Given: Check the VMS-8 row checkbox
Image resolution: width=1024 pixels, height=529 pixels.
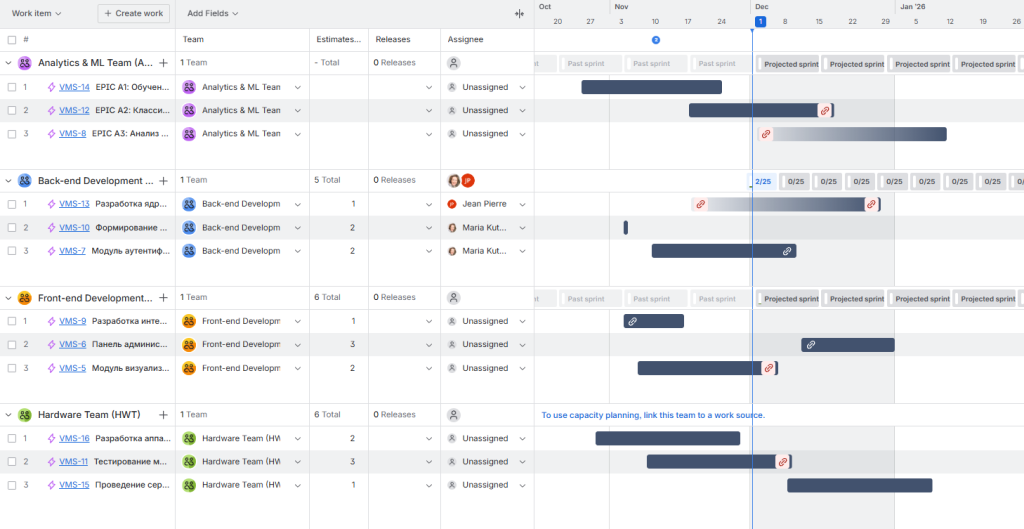Looking at the screenshot, I should click(x=12, y=134).
